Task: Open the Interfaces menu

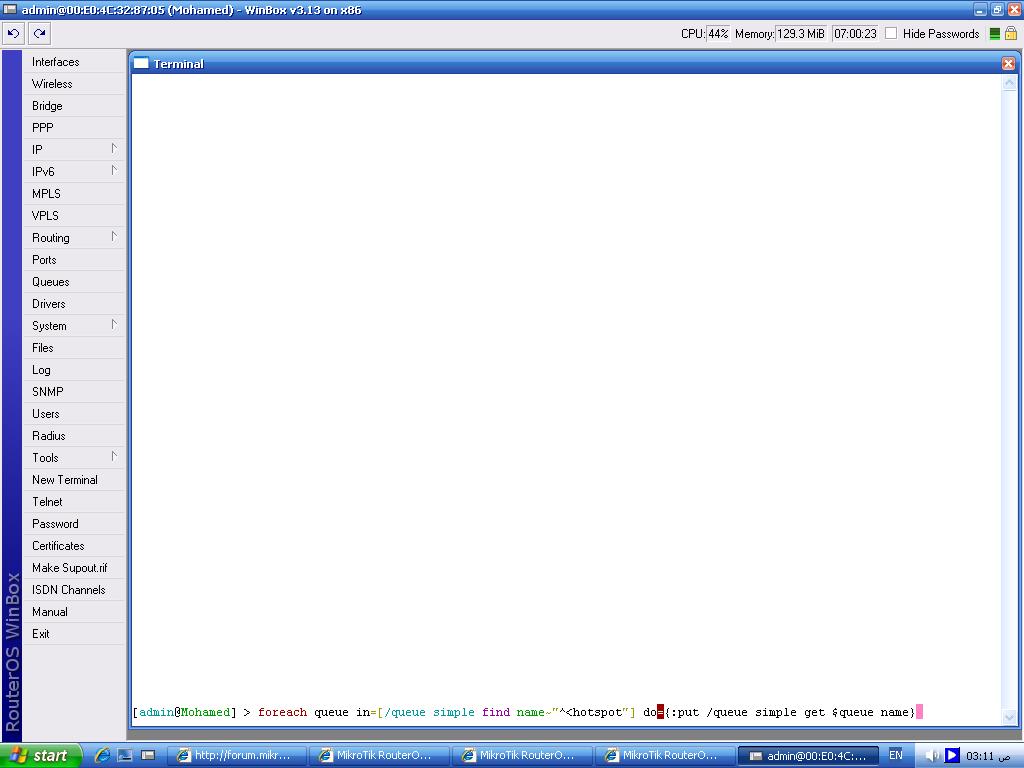Action: pyautogui.click(x=74, y=62)
